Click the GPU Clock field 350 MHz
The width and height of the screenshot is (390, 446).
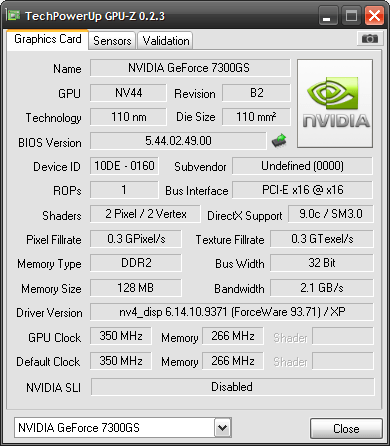coord(121,336)
